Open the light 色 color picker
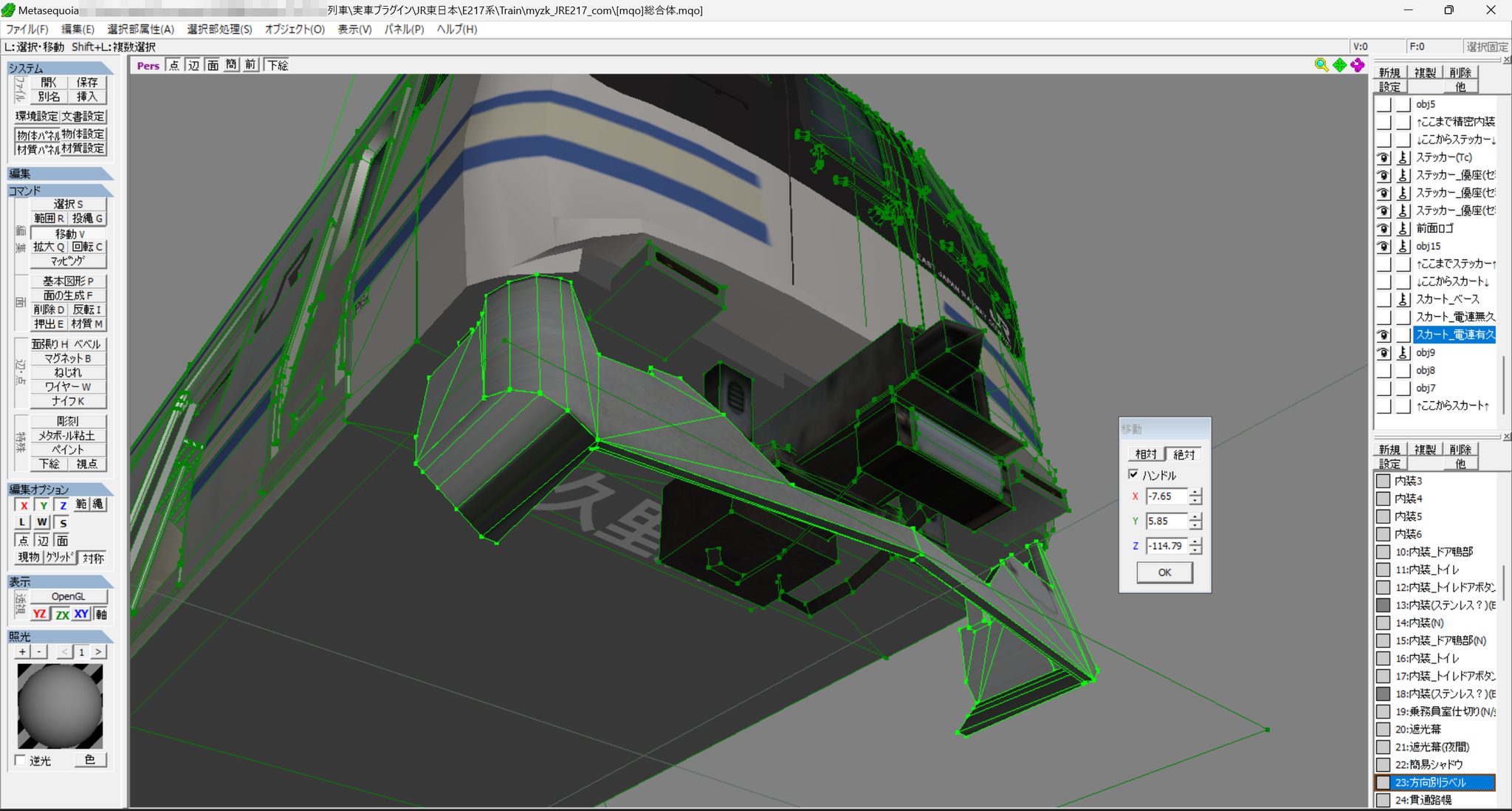 90,759
